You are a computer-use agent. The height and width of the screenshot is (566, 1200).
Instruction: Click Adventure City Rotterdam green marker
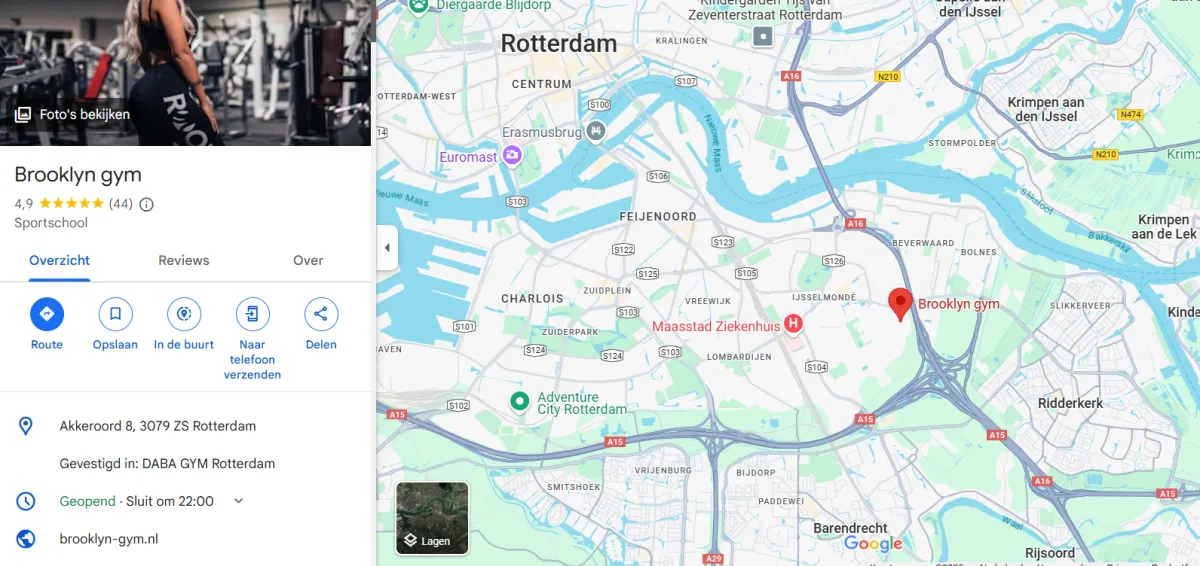pos(519,401)
